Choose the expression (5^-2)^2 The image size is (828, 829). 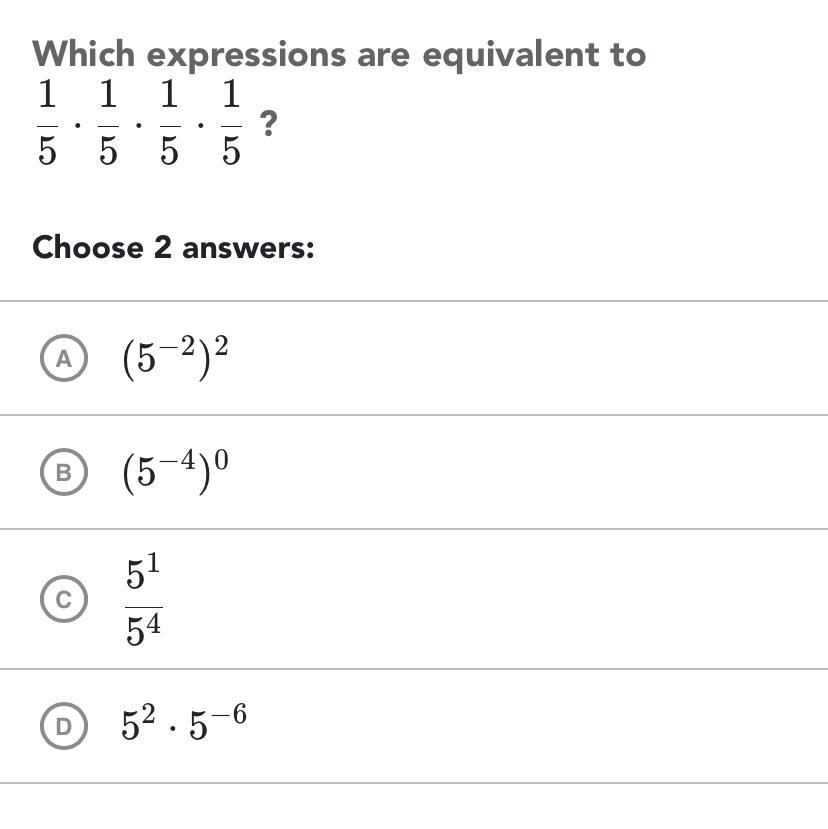click(x=176, y=358)
